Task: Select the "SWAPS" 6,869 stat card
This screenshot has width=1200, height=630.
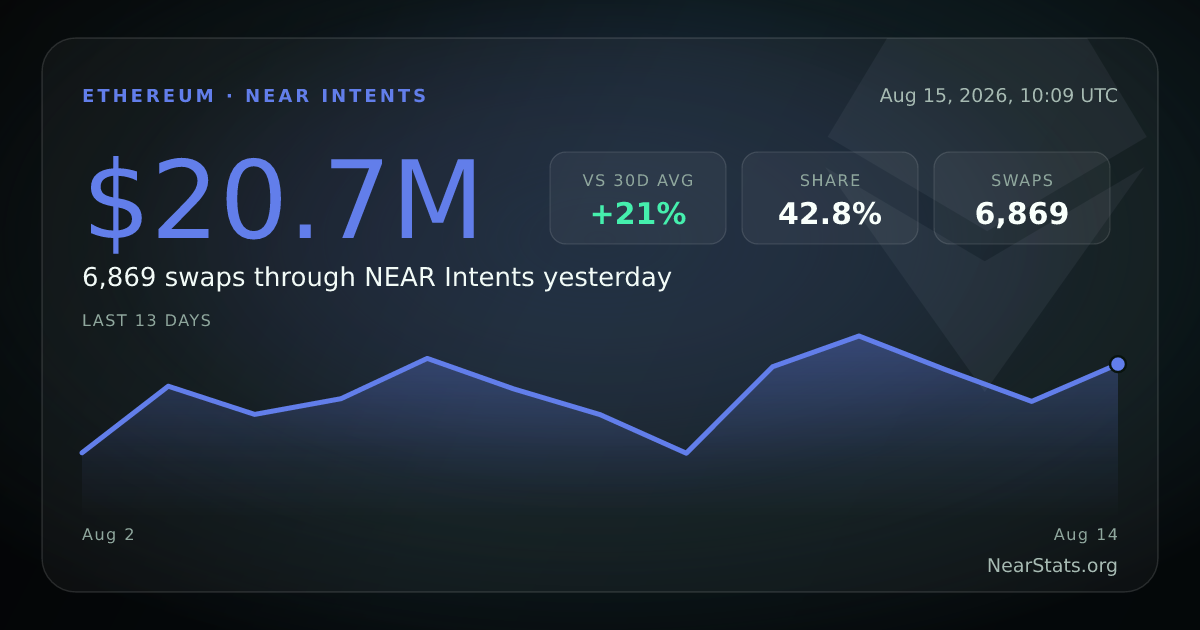Action: click(1022, 198)
